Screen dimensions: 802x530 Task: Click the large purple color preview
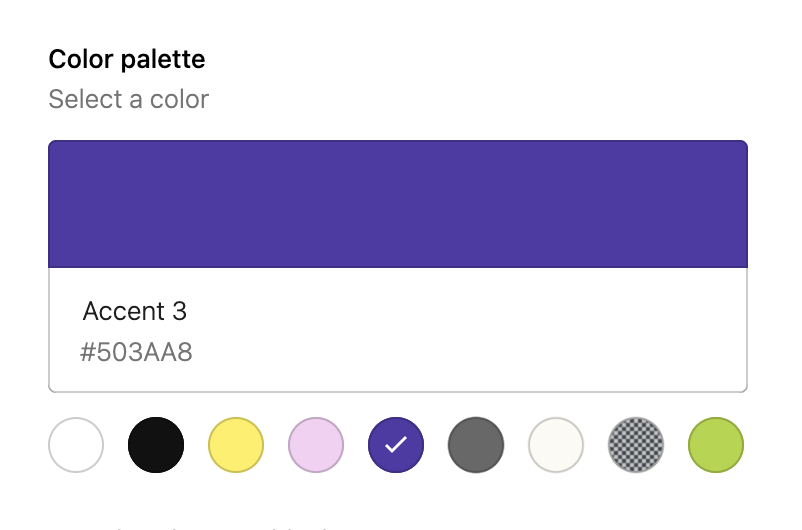(398, 204)
